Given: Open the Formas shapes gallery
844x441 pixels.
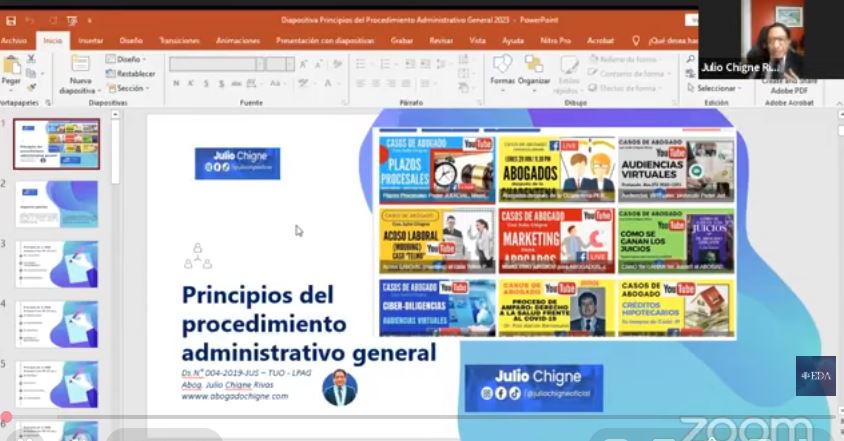Looking at the screenshot, I should pyautogui.click(x=502, y=71).
